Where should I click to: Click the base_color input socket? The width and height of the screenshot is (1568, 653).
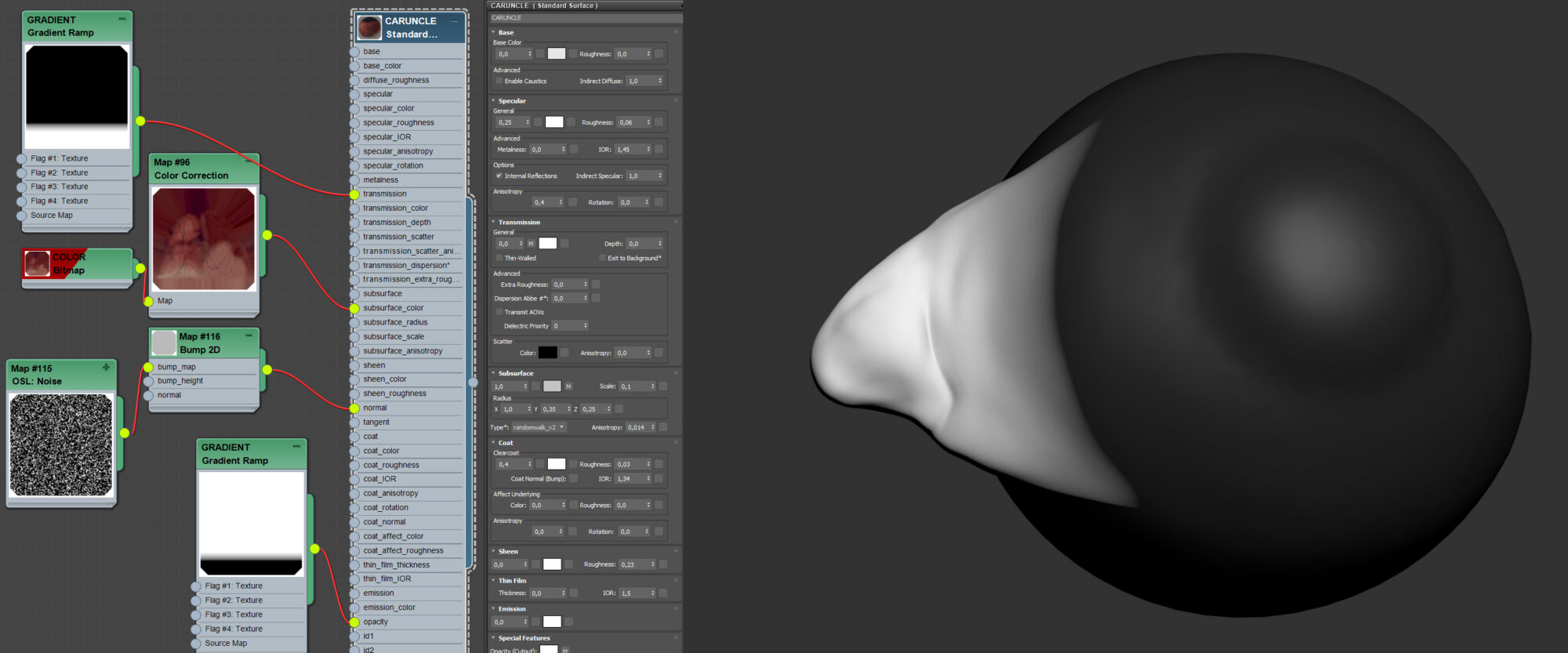tap(354, 66)
